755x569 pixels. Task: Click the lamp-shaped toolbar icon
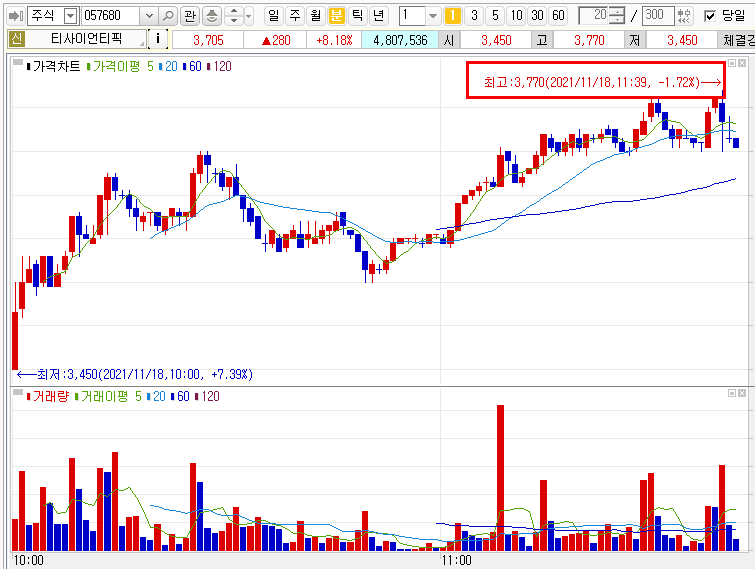[212, 16]
